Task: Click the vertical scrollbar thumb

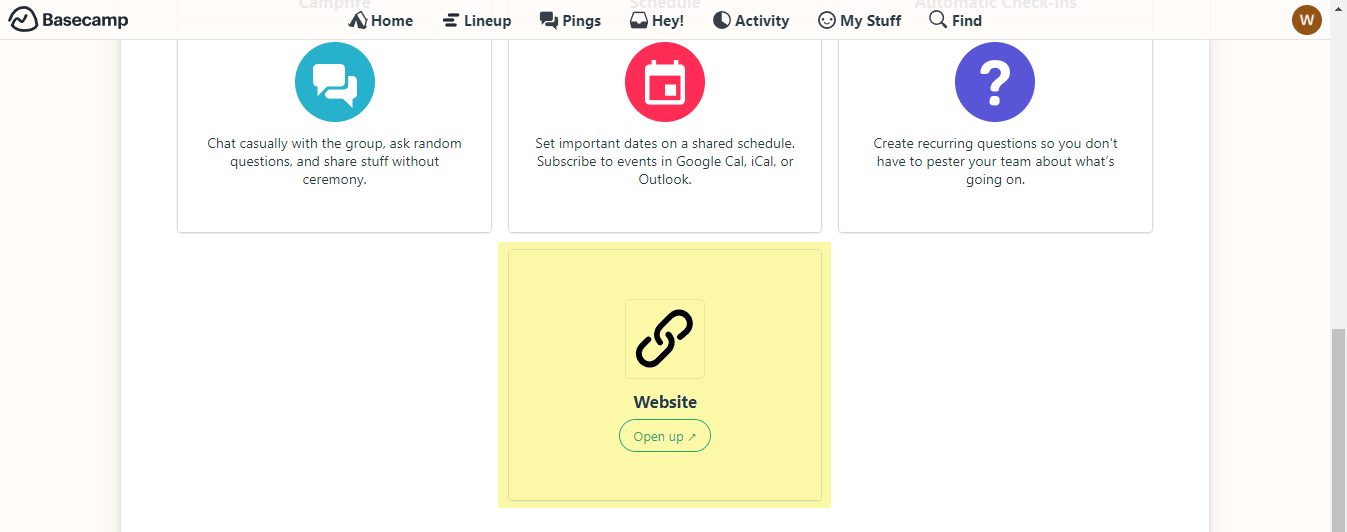Action: 1338,430
